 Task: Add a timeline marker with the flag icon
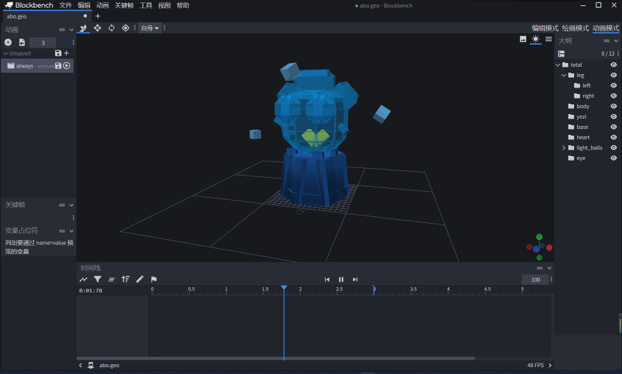(x=154, y=279)
